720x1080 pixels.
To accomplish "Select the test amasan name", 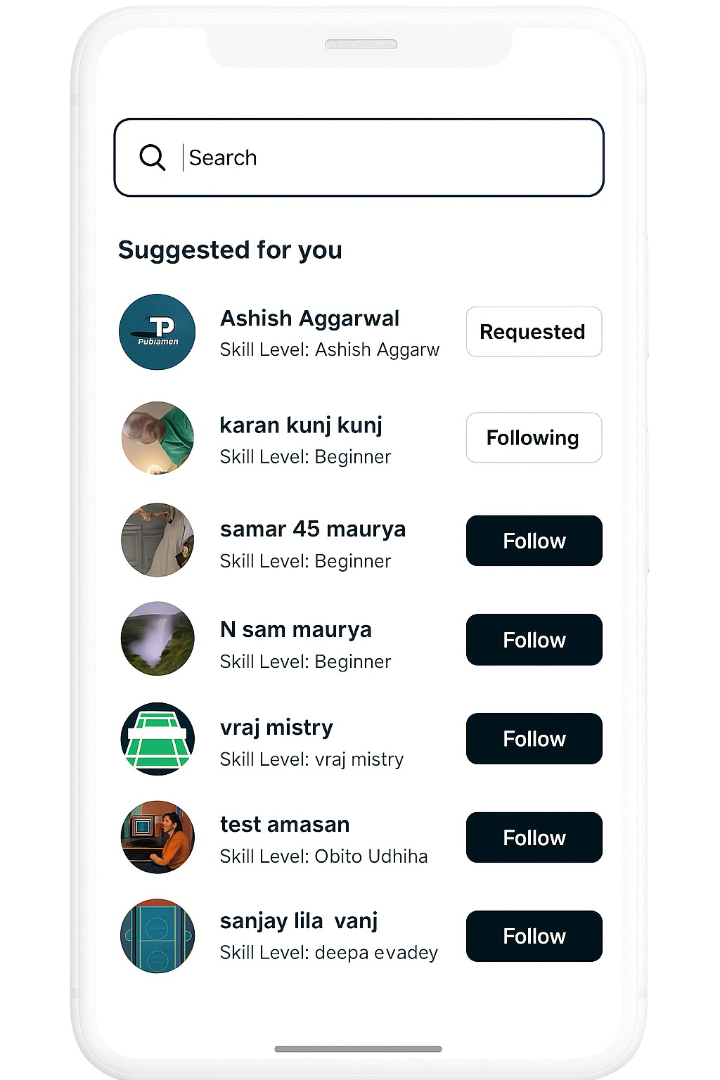I will (285, 825).
